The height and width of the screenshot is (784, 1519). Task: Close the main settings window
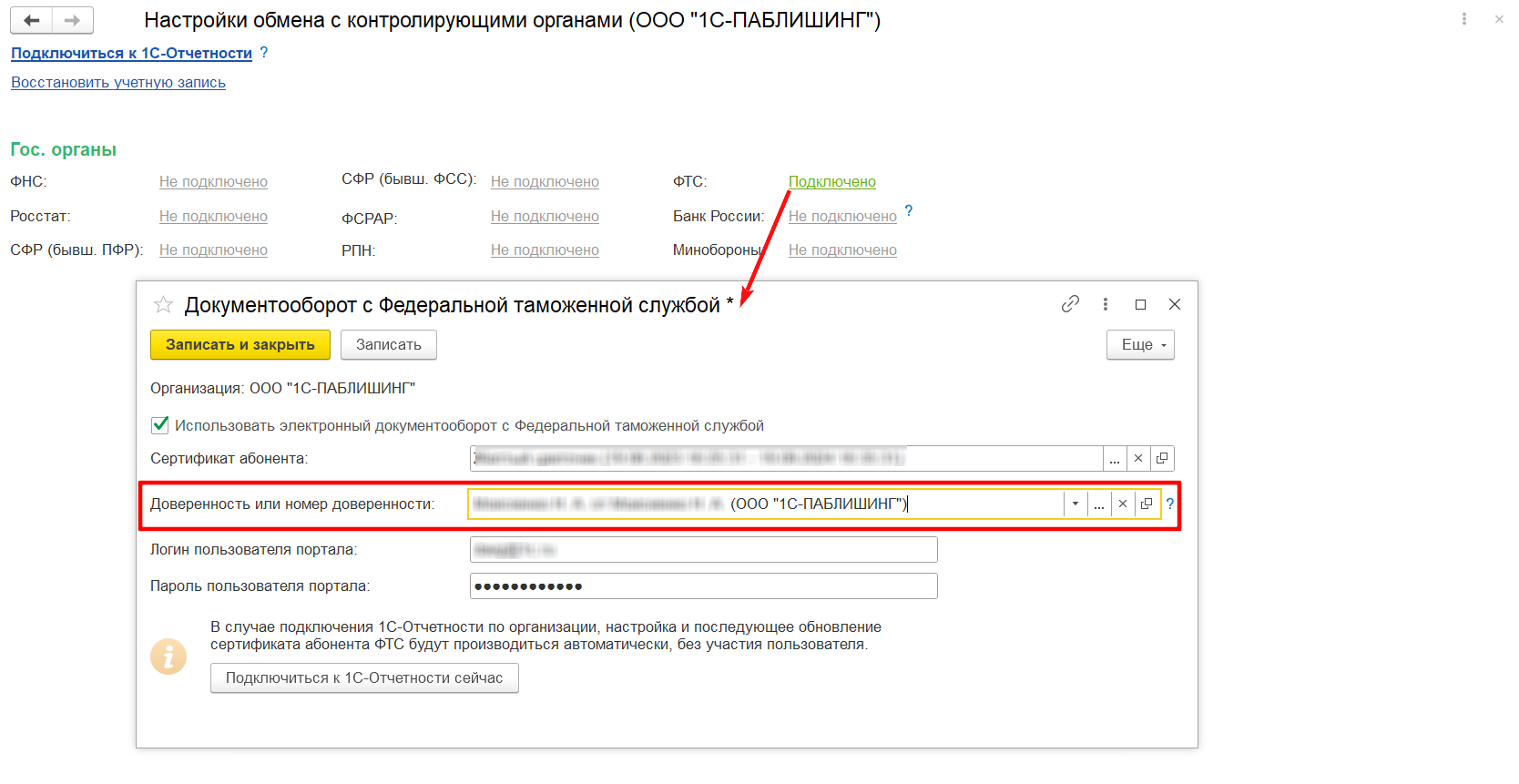click(x=1499, y=19)
